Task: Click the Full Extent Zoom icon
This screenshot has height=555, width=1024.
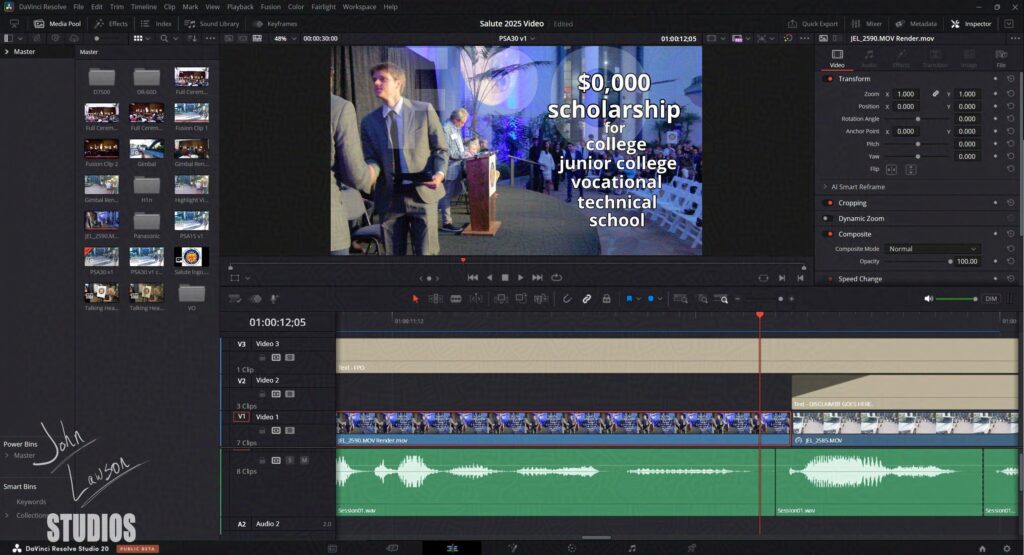Action: (x=680, y=299)
